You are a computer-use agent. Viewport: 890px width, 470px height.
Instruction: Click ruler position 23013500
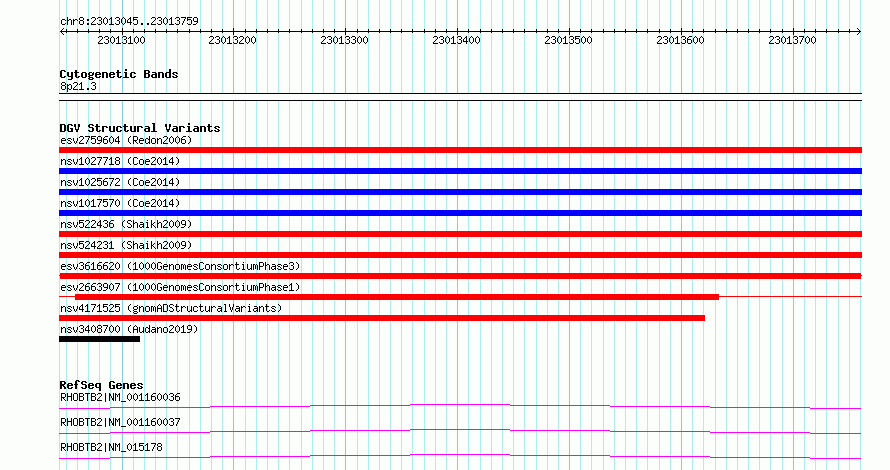568,40
